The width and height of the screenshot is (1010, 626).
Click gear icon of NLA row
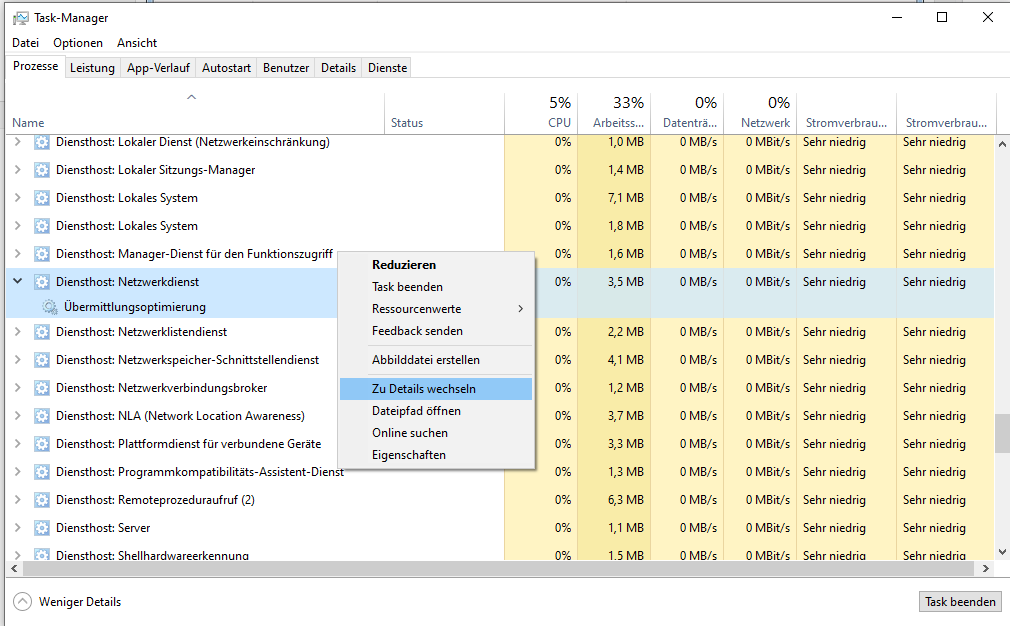click(x=42, y=416)
